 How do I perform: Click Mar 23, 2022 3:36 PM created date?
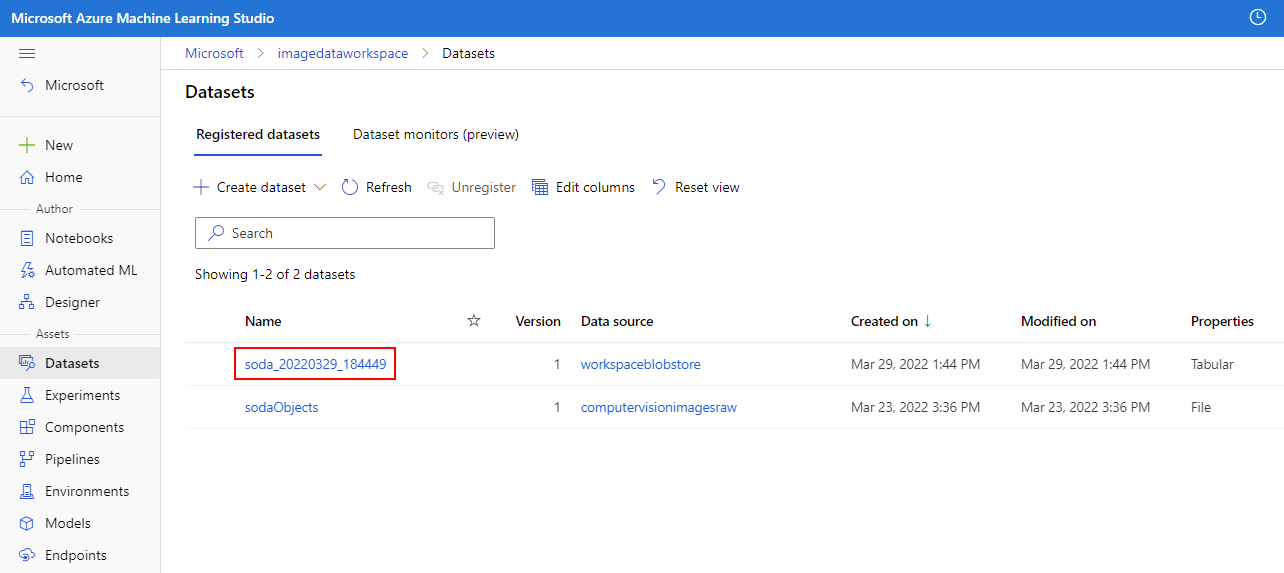pos(915,407)
